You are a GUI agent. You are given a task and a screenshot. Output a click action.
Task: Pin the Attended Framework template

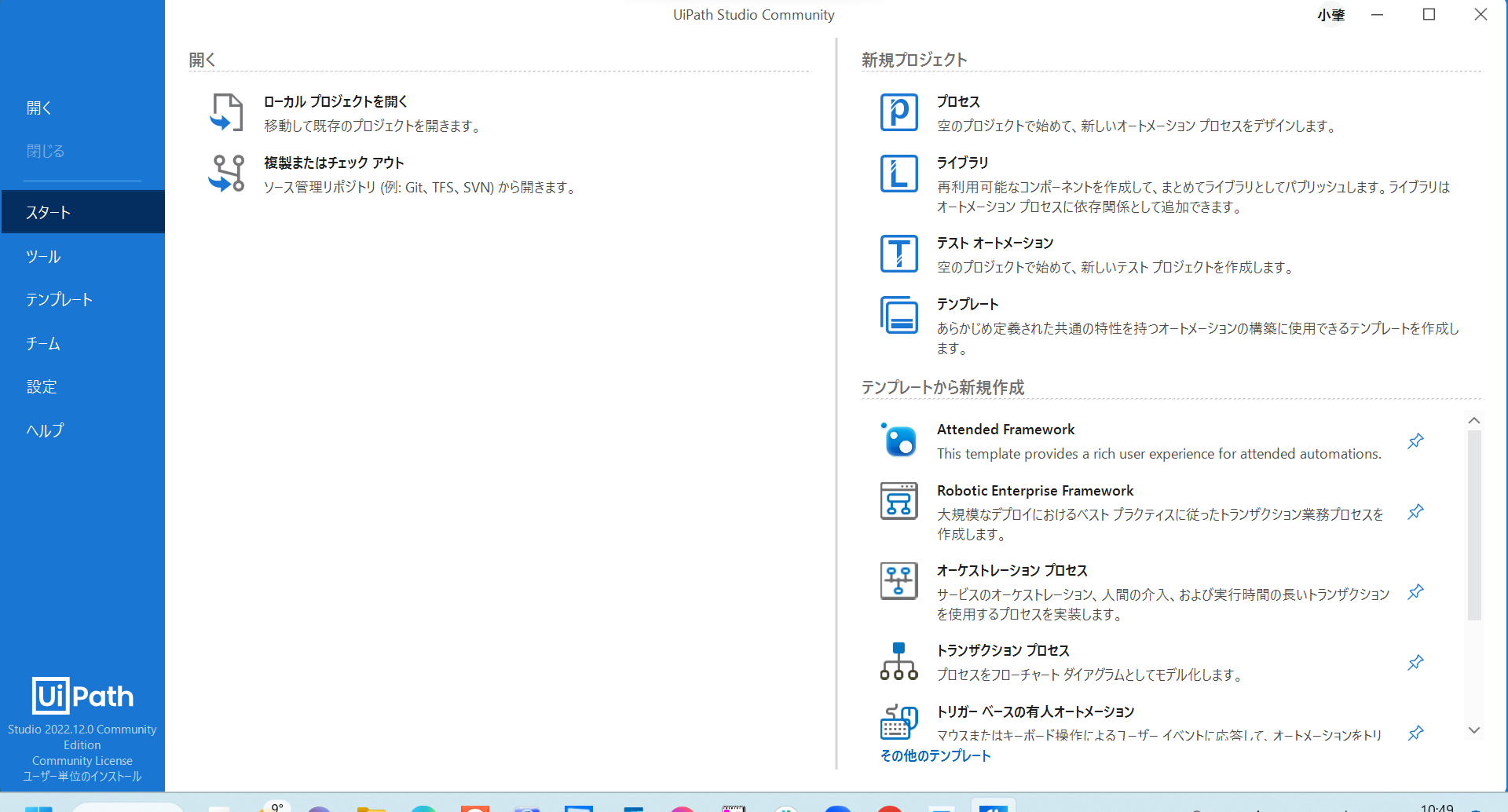point(1416,441)
